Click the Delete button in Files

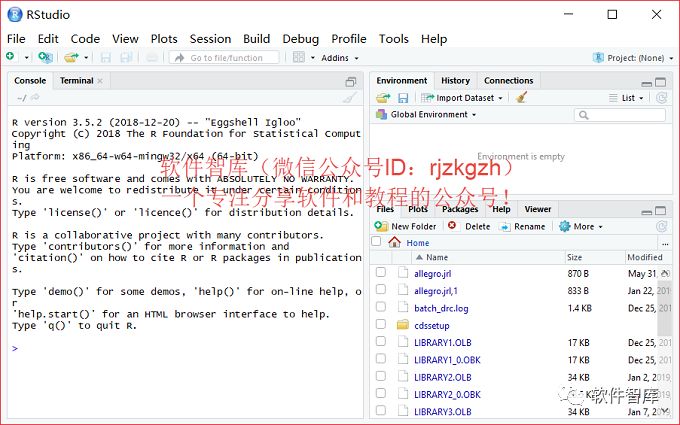(469, 226)
